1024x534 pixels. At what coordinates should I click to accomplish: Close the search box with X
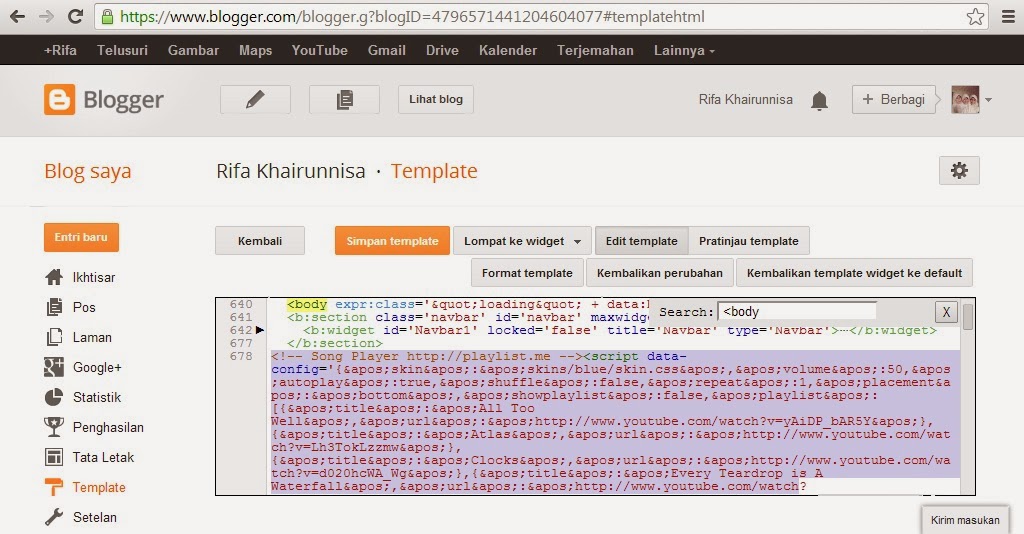[x=946, y=312]
